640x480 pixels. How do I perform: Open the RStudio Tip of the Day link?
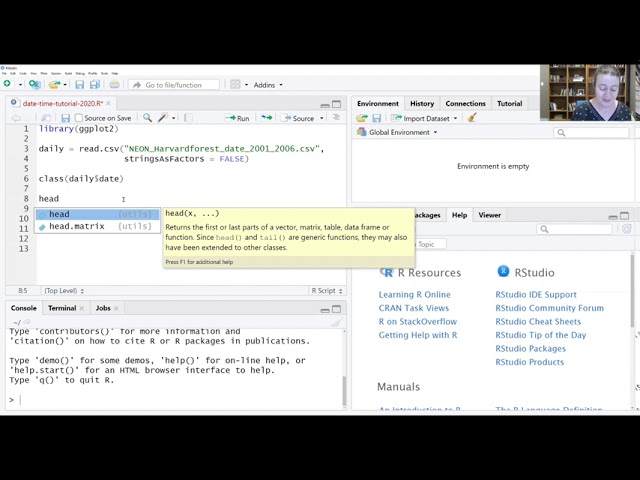pos(540,335)
